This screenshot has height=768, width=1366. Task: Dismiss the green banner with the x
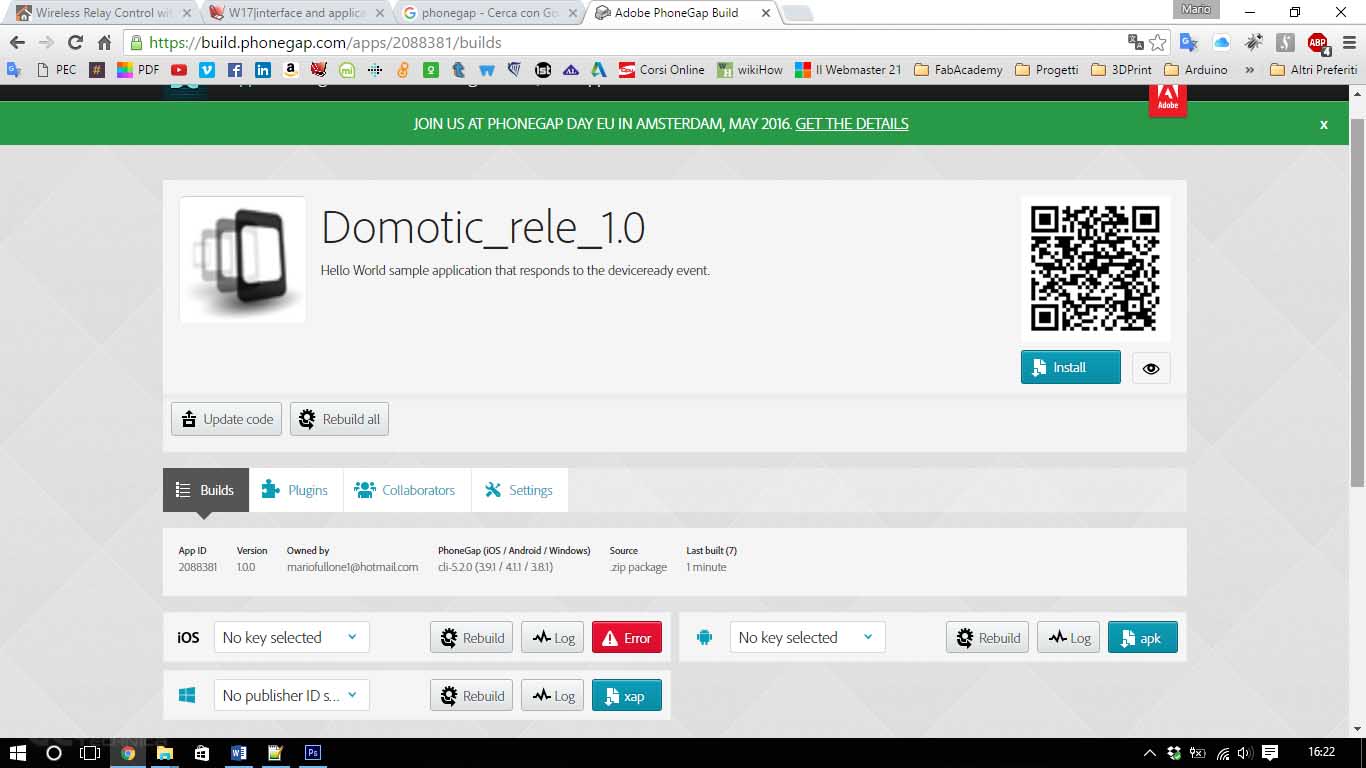1324,125
